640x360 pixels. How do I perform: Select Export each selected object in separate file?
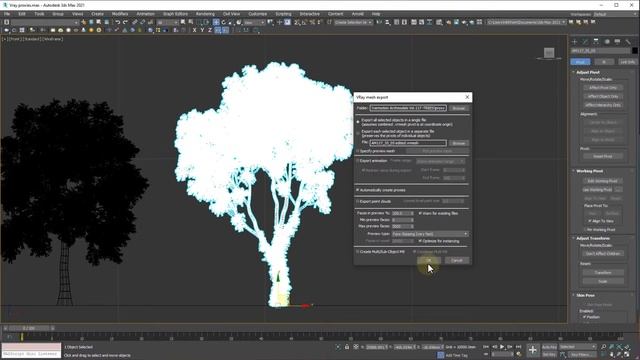point(358,133)
